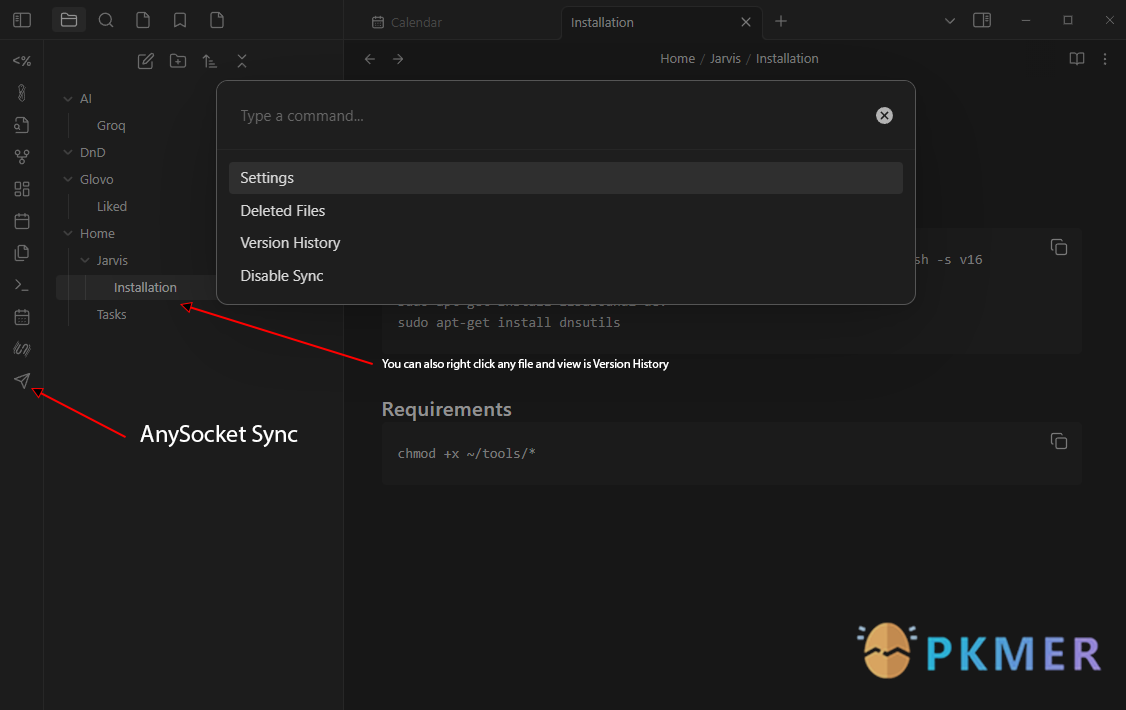Click the chmod +x ~/tools/* code line
The width and height of the screenshot is (1126, 710).
pos(467,454)
